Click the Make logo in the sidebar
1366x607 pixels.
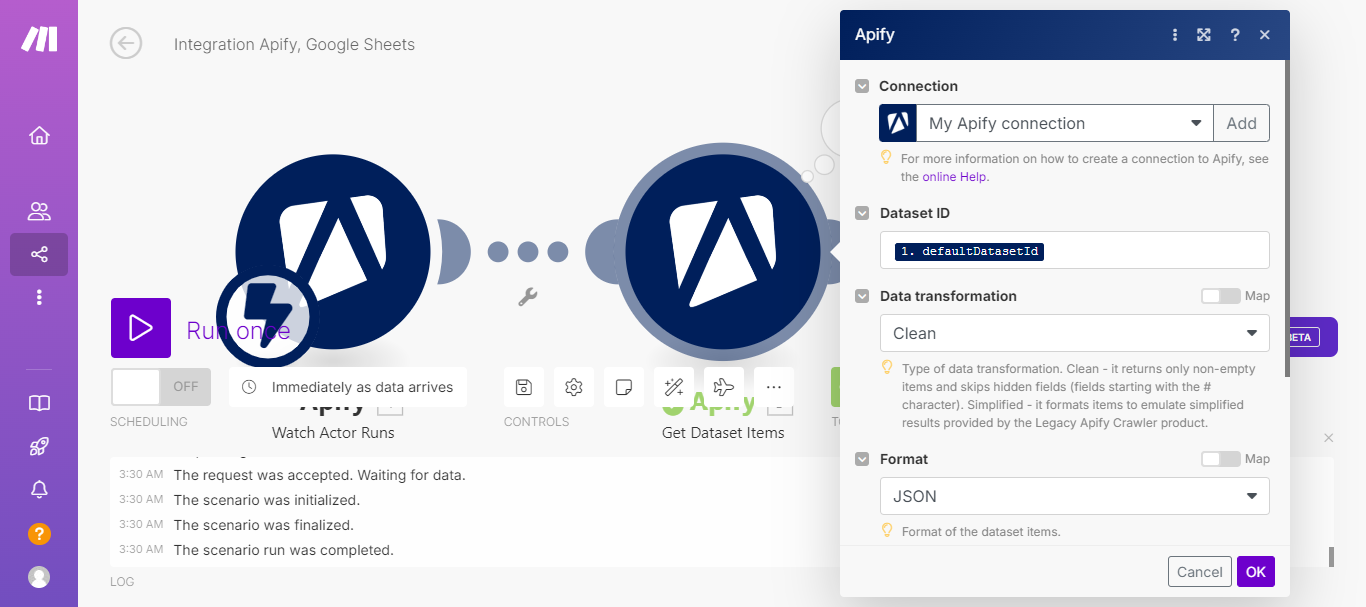39,39
